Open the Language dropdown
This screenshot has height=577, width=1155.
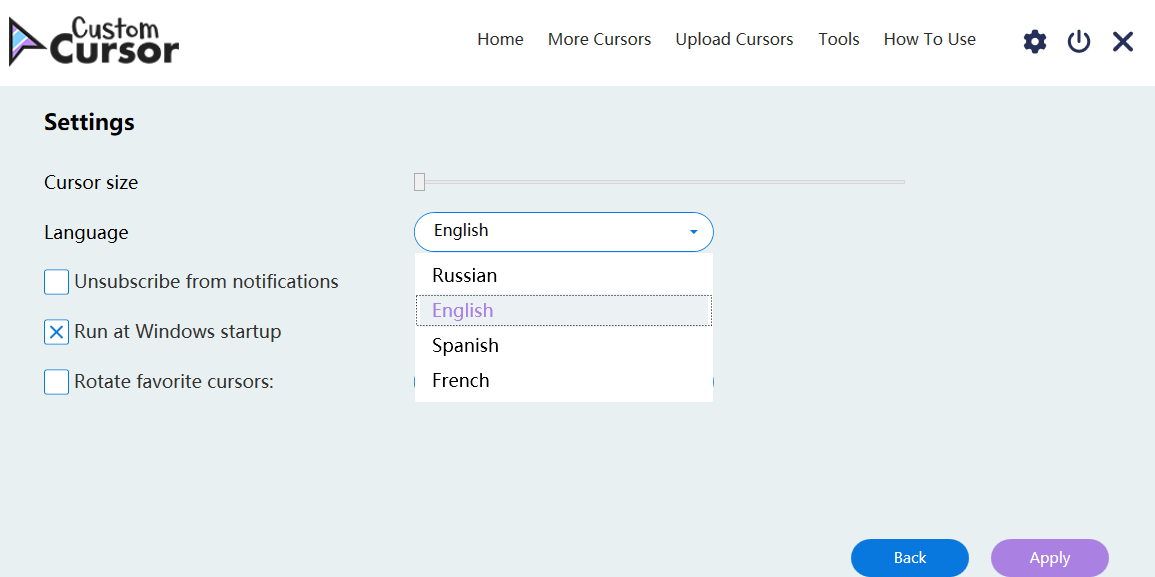pyautogui.click(x=563, y=231)
